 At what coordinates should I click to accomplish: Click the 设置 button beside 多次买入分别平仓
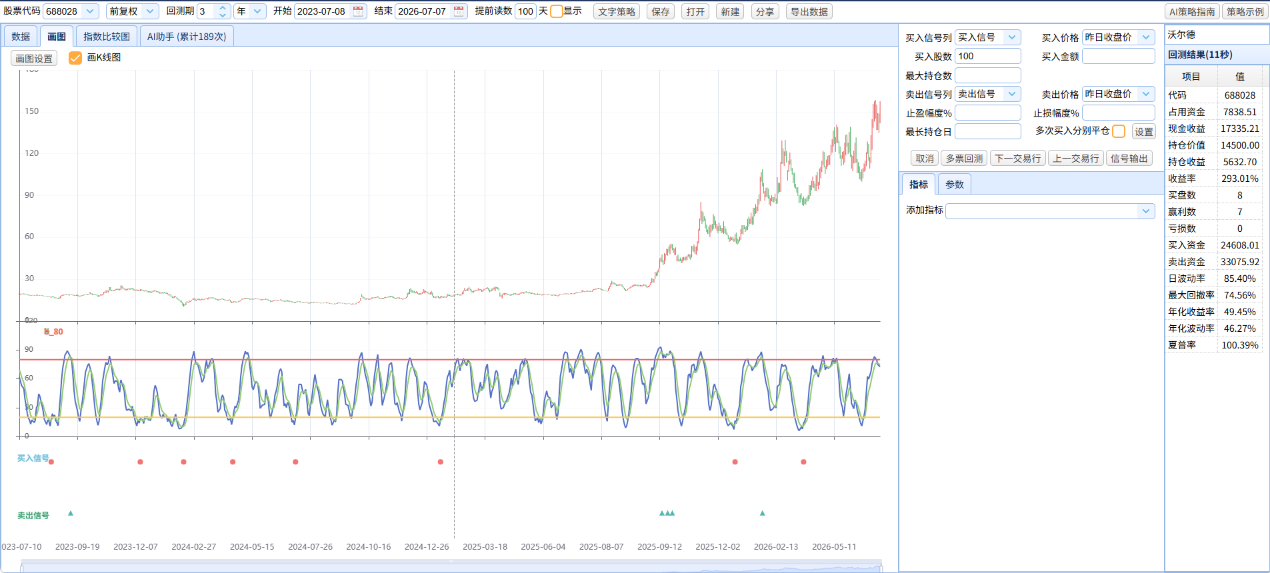click(1143, 131)
